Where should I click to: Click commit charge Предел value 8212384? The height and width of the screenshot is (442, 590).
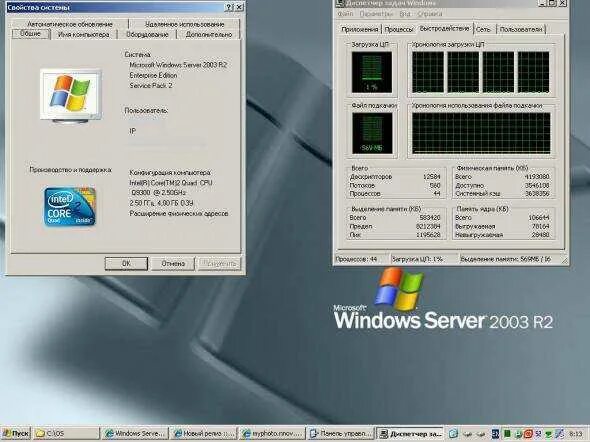428,226
